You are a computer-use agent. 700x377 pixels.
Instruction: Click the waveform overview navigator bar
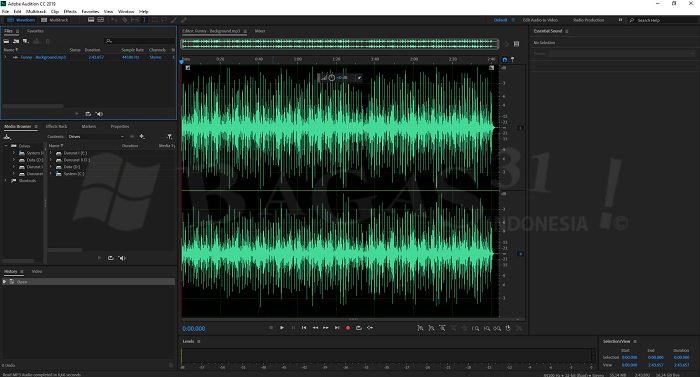340,44
